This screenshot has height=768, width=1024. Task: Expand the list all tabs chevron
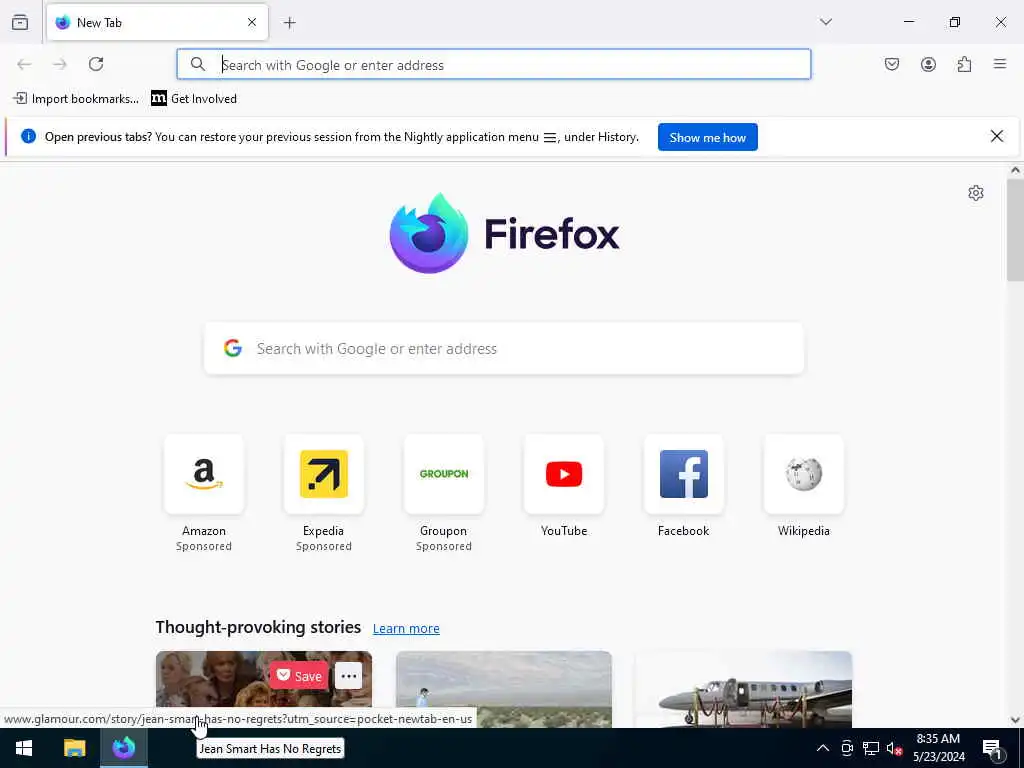(826, 22)
